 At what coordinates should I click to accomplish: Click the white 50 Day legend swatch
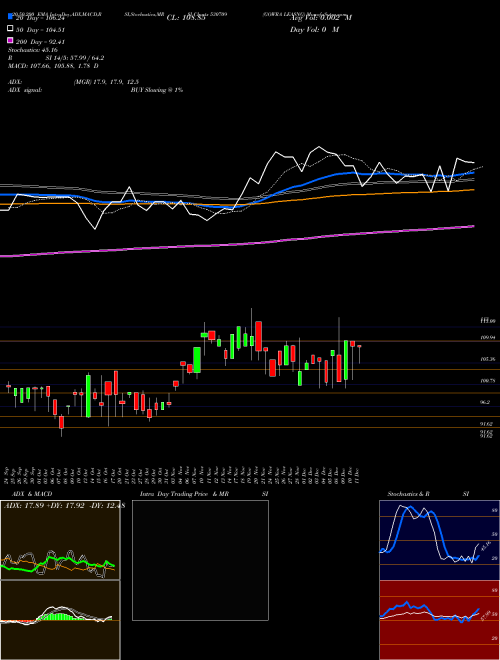[10, 29]
